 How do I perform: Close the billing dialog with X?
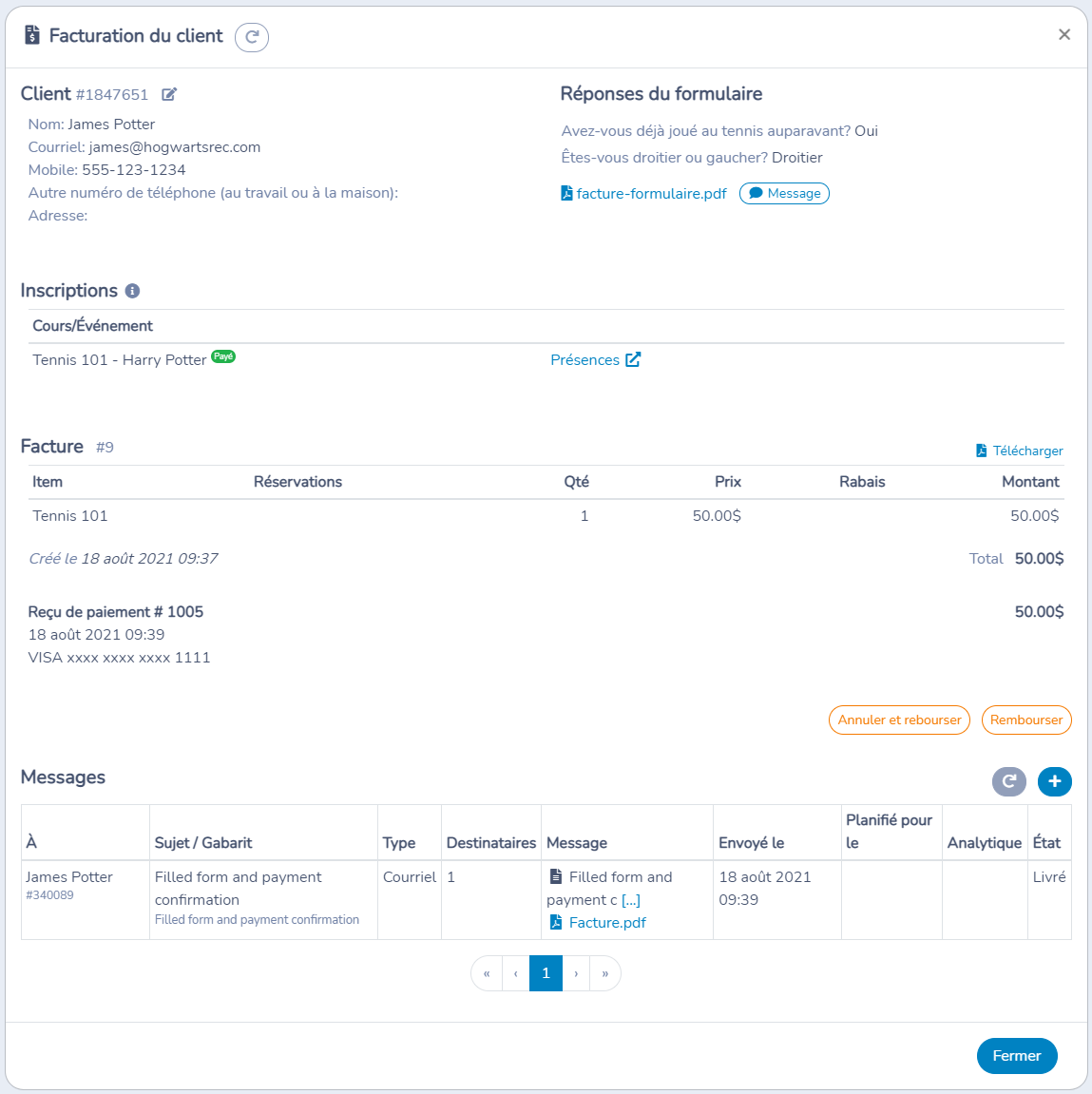pyautogui.click(x=1064, y=34)
